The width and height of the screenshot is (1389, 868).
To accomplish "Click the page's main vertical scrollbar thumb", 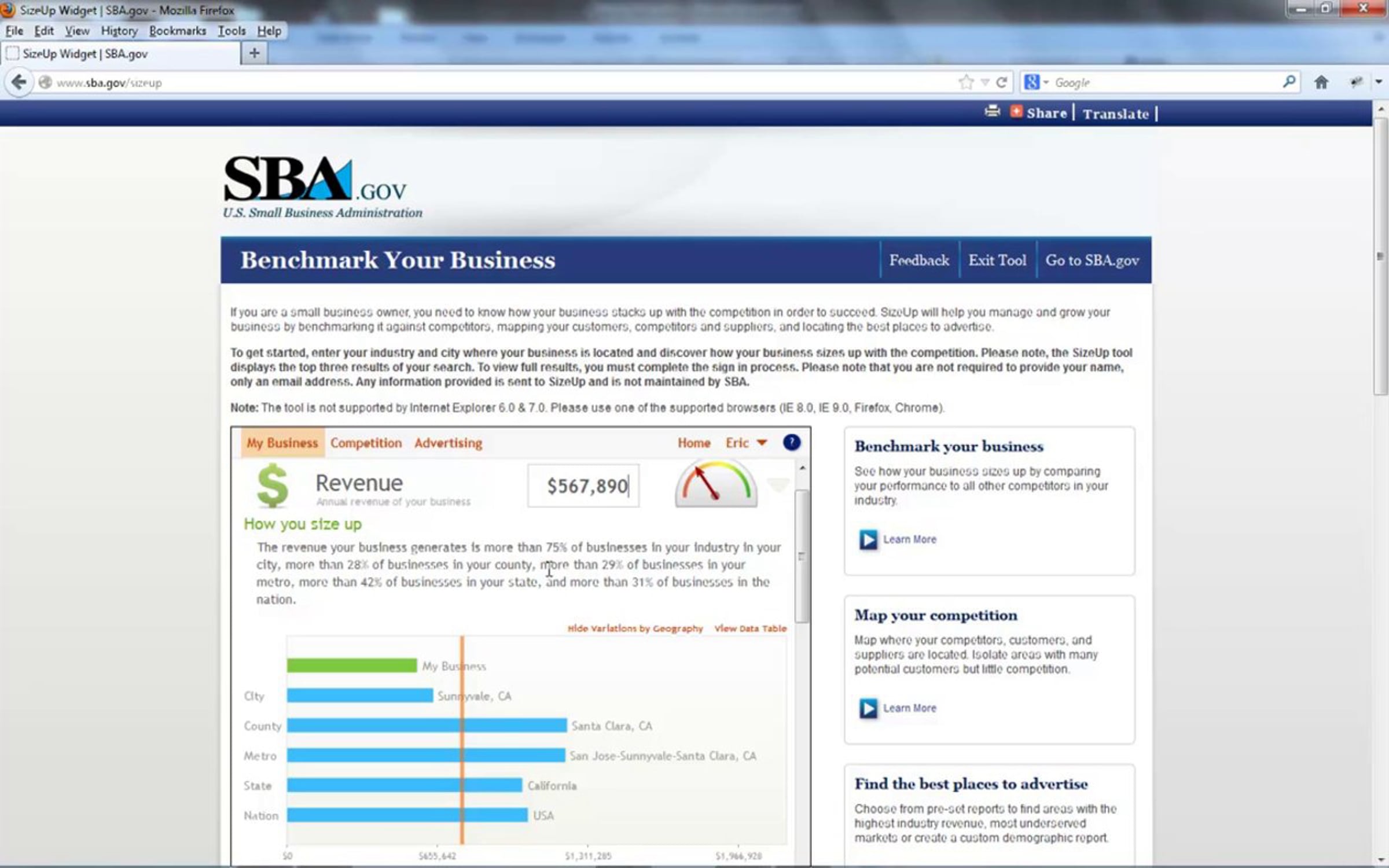I will (1381, 256).
